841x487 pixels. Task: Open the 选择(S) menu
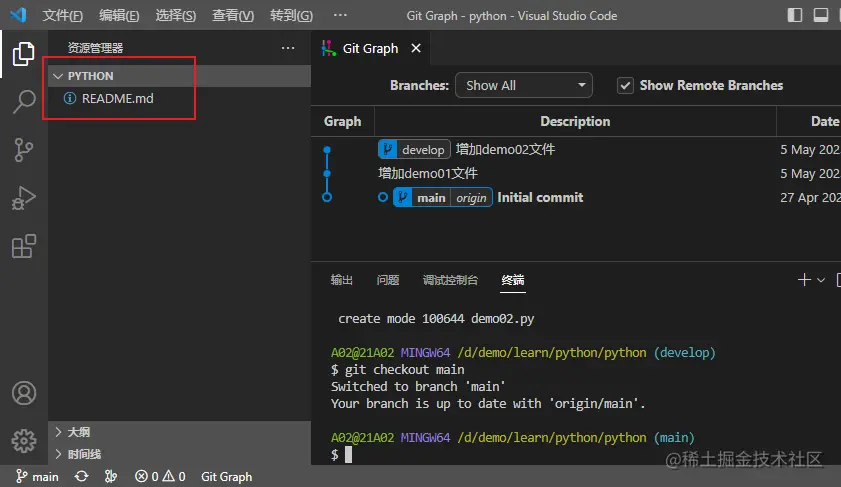(175, 16)
